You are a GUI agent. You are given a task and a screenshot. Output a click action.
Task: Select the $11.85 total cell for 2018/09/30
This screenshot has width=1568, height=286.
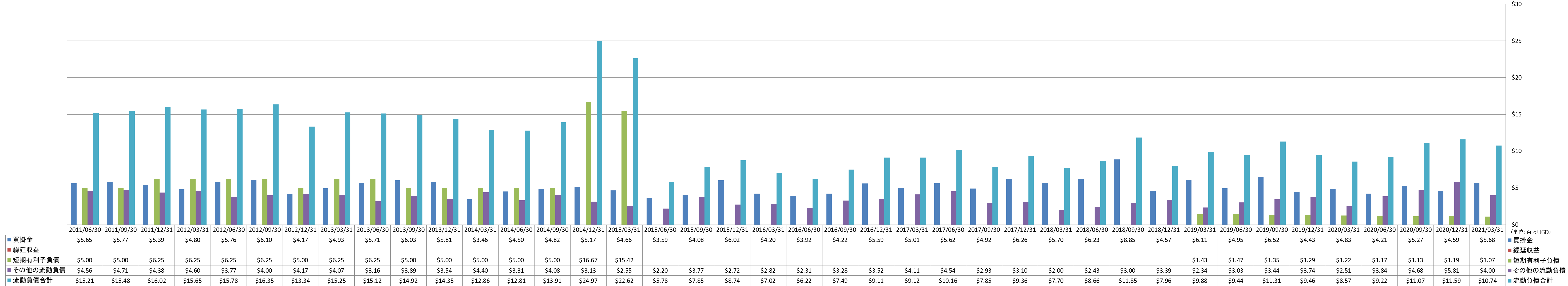pos(1128,280)
